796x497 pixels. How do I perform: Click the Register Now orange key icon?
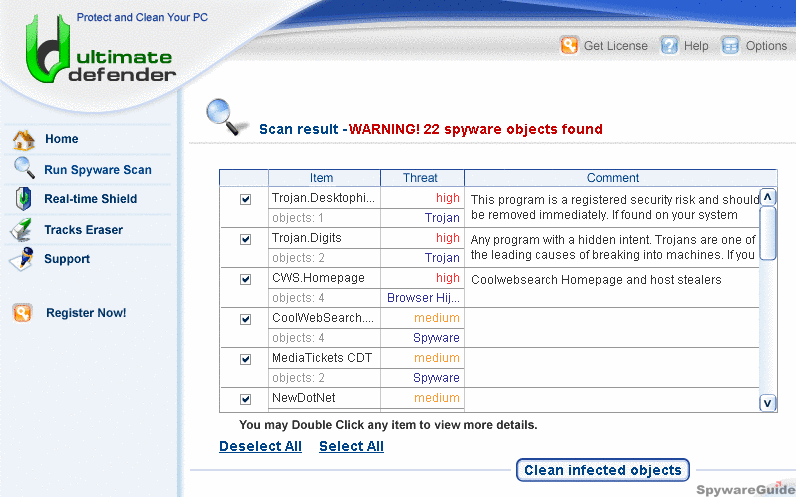coord(22,313)
